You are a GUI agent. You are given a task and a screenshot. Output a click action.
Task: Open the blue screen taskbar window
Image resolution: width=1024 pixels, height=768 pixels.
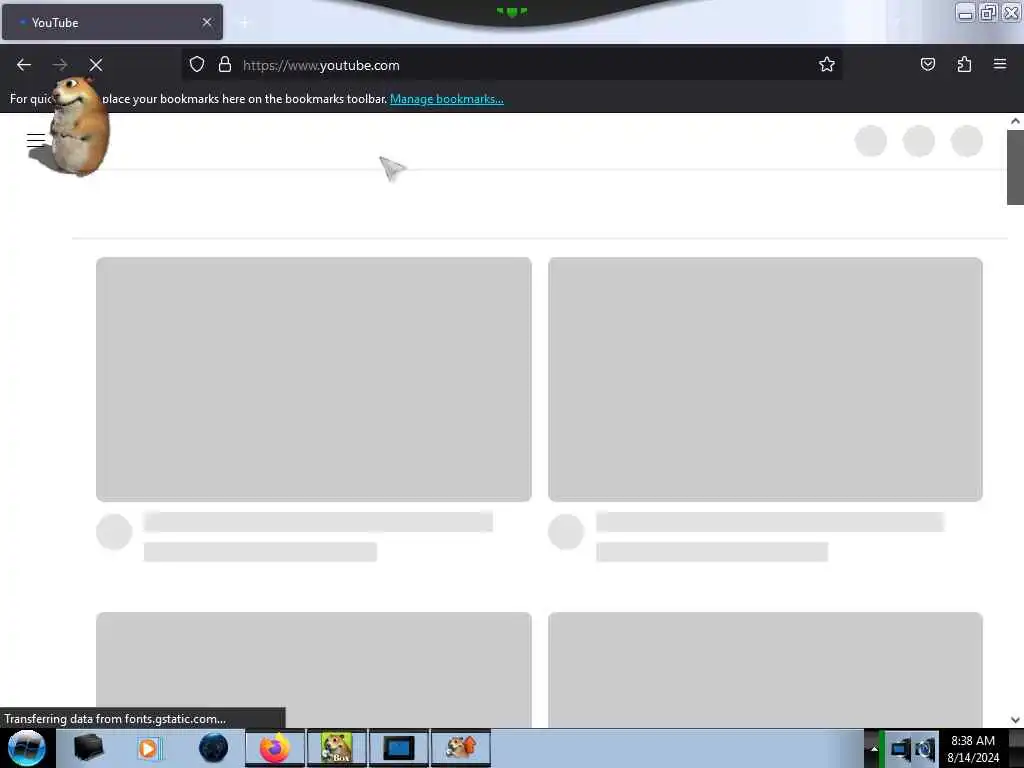[398, 748]
